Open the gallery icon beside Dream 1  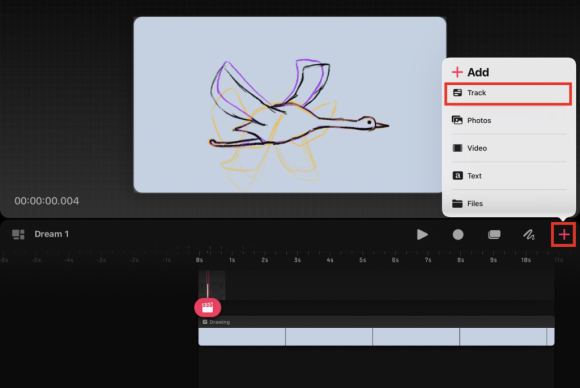(18, 234)
